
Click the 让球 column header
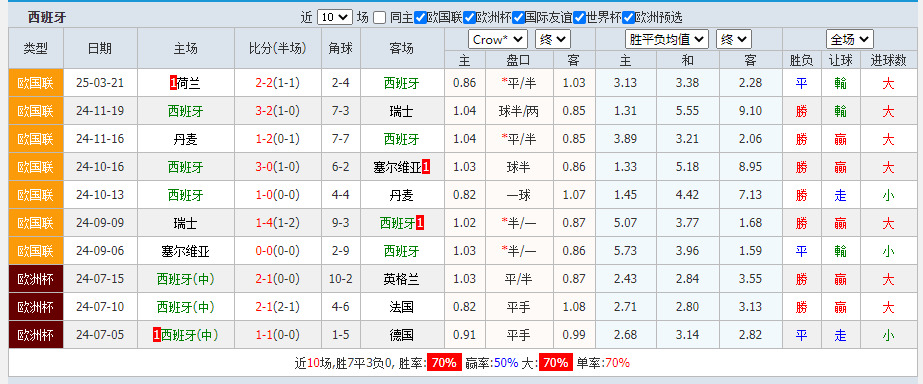point(841,60)
